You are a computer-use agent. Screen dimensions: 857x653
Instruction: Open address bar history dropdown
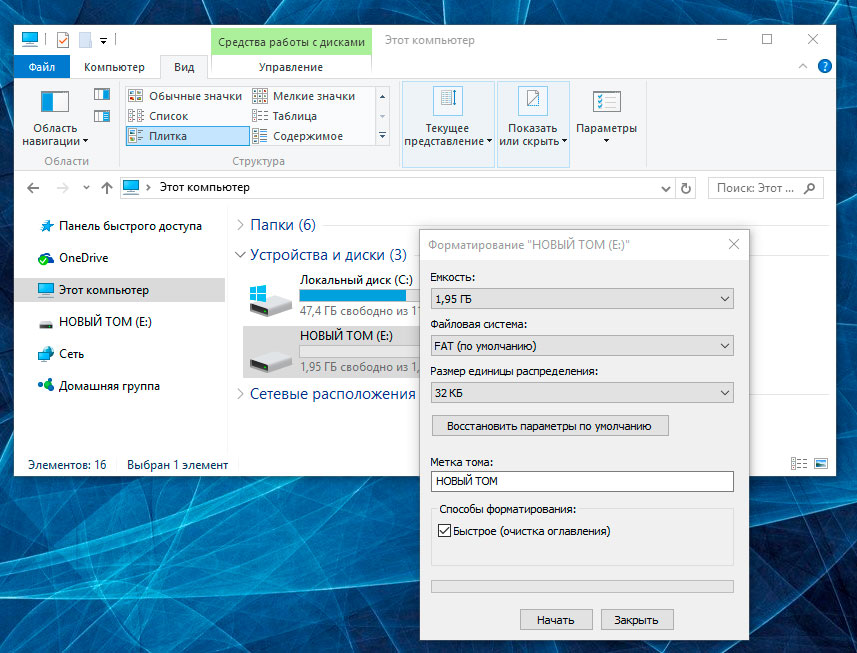pos(666,189)
